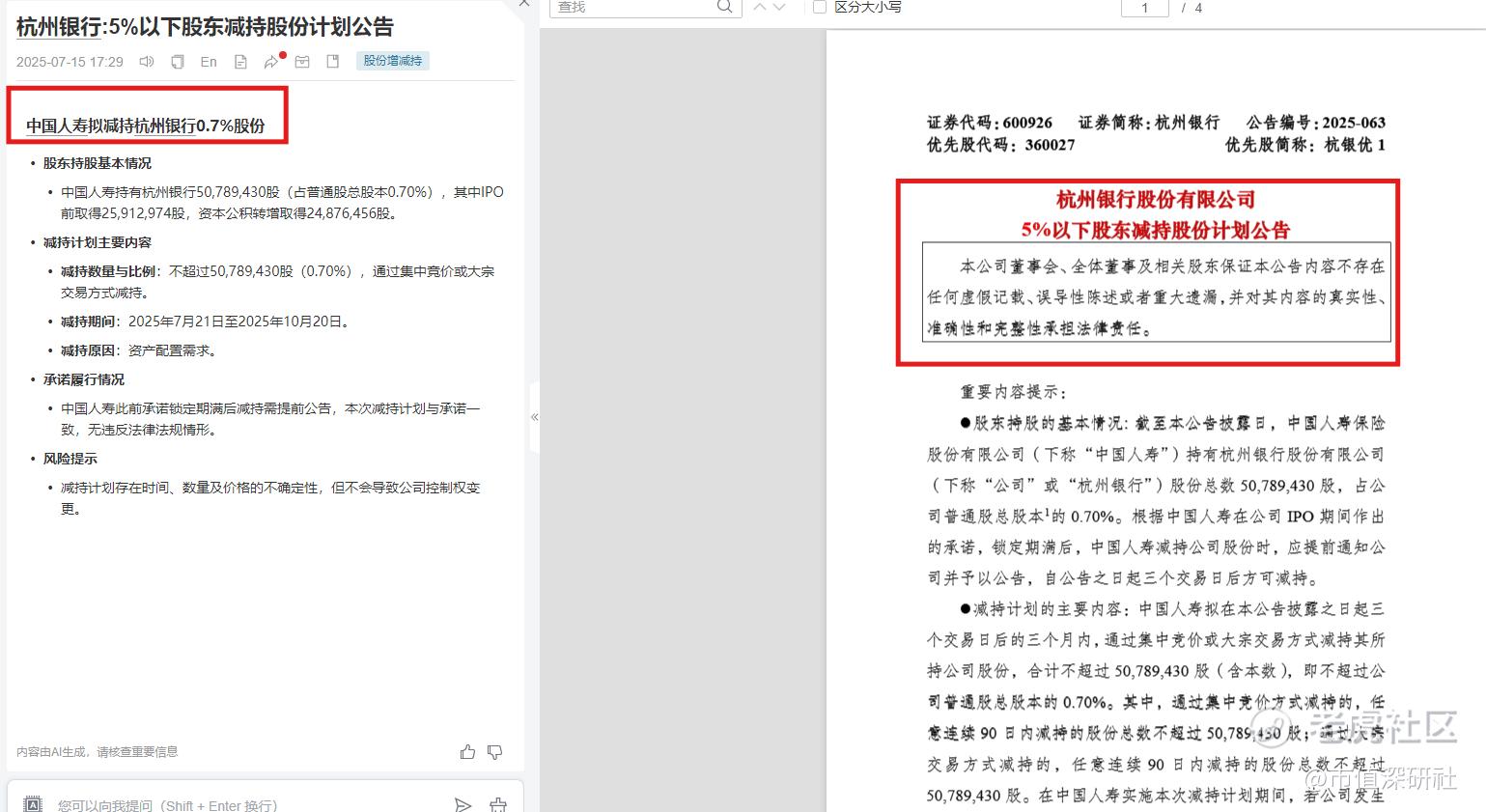Click the 查找 search field in the PDF toolbar
Screen dimensions: 1486x812
(632, 7)
